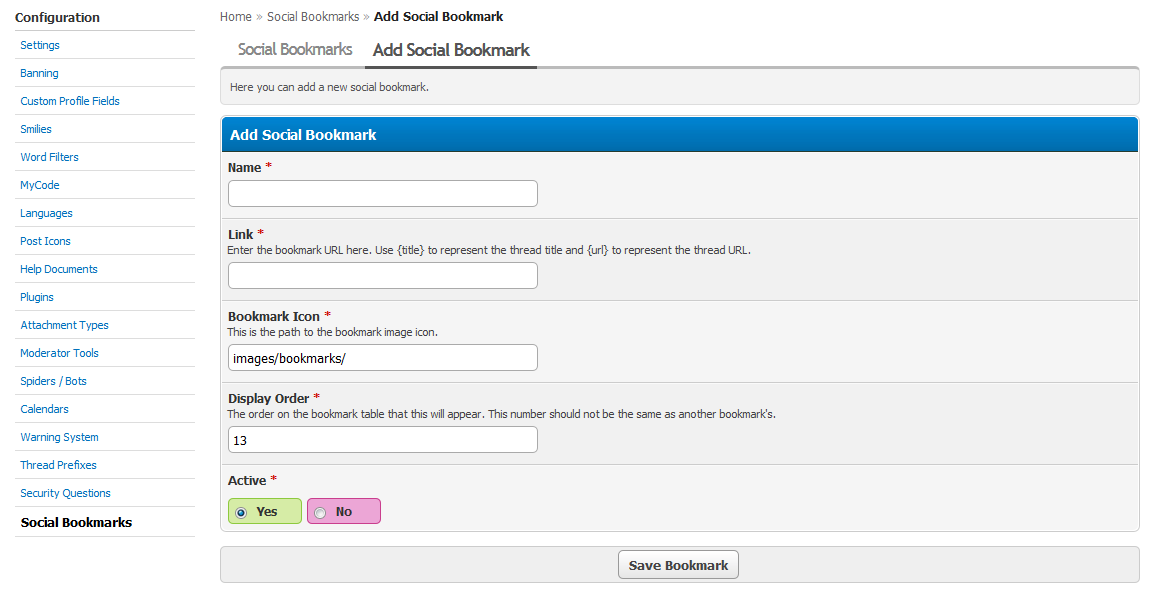Open Spiders / Bots settings
Image resolution: width=1160 pixels, height=595 pixels.
tap(53, 381)
